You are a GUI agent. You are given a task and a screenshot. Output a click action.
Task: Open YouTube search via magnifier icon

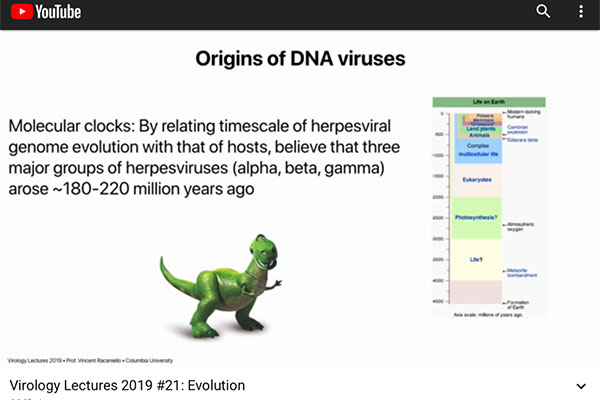coord(543,11)
